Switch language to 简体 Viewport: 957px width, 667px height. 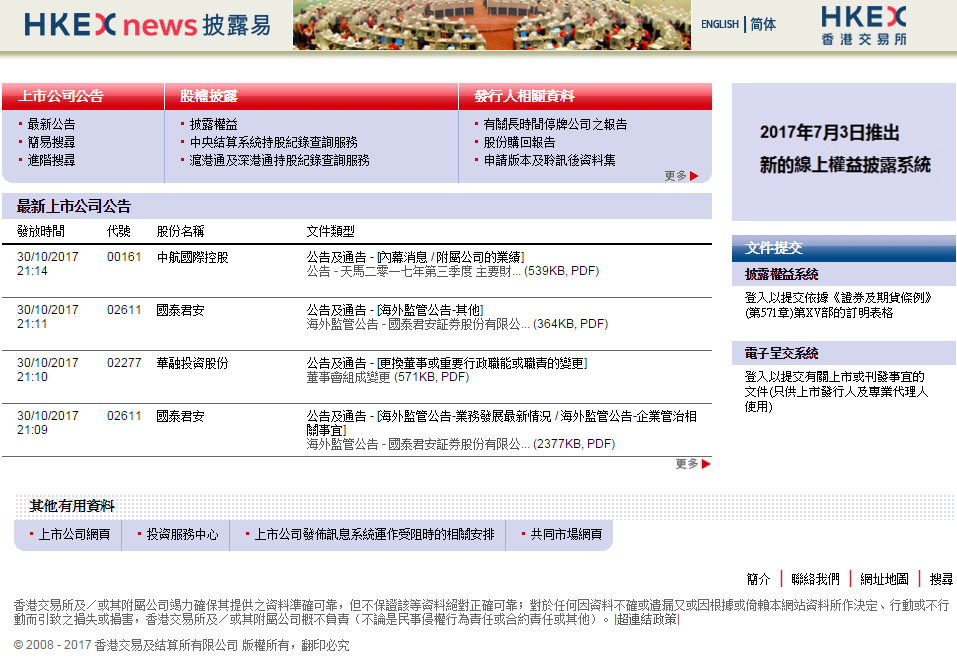pos(763,24)
